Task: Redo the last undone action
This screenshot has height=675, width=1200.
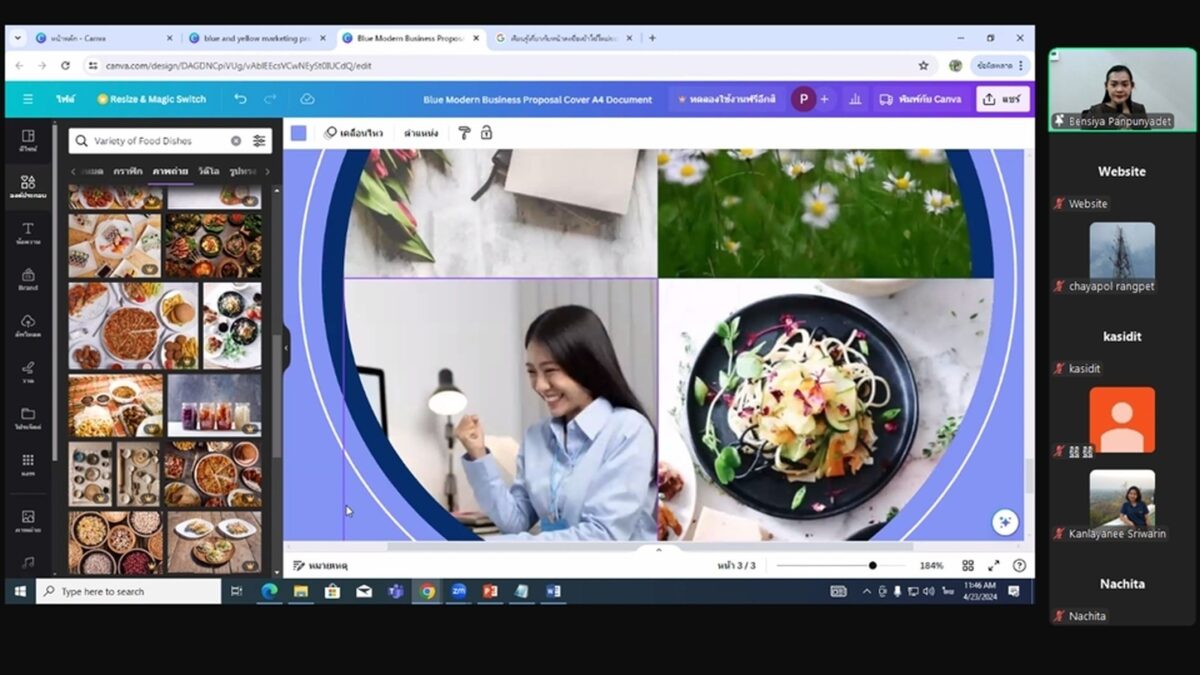Action: point(270,99)
